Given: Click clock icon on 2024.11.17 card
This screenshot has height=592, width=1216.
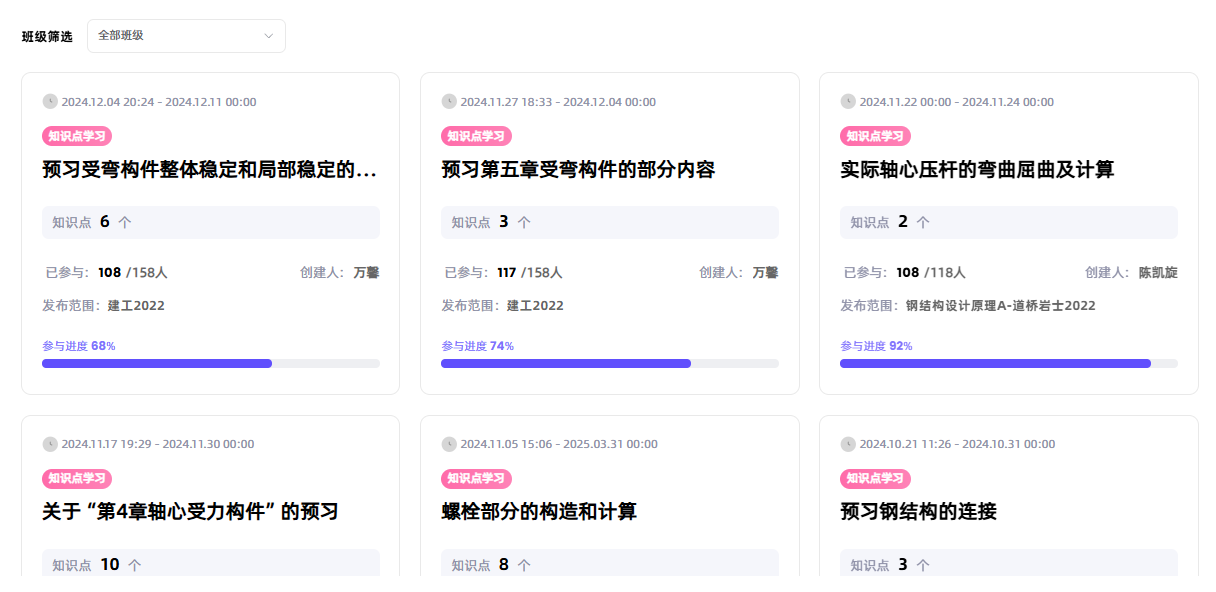Looking at the screenshot, I should coord(50,444).
